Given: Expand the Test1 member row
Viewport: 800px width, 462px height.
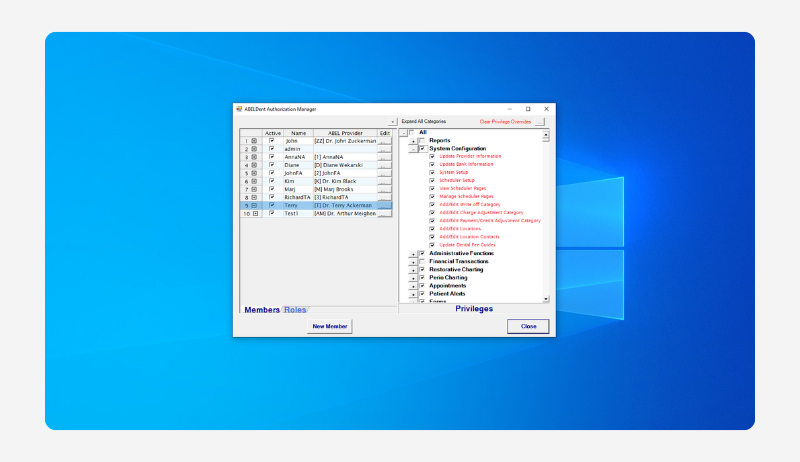Looking at the screenshot, I should pyautogui.click(x=256, y=214).
